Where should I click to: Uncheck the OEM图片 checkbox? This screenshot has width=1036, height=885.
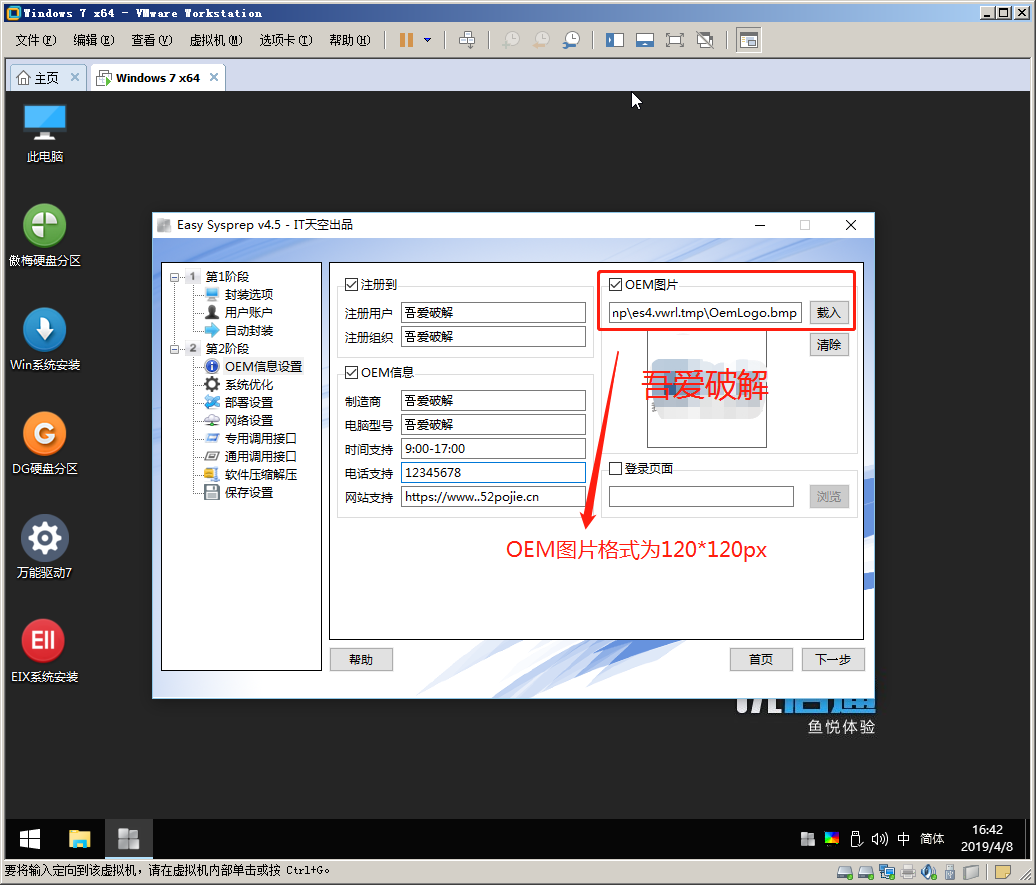(615, 285)
